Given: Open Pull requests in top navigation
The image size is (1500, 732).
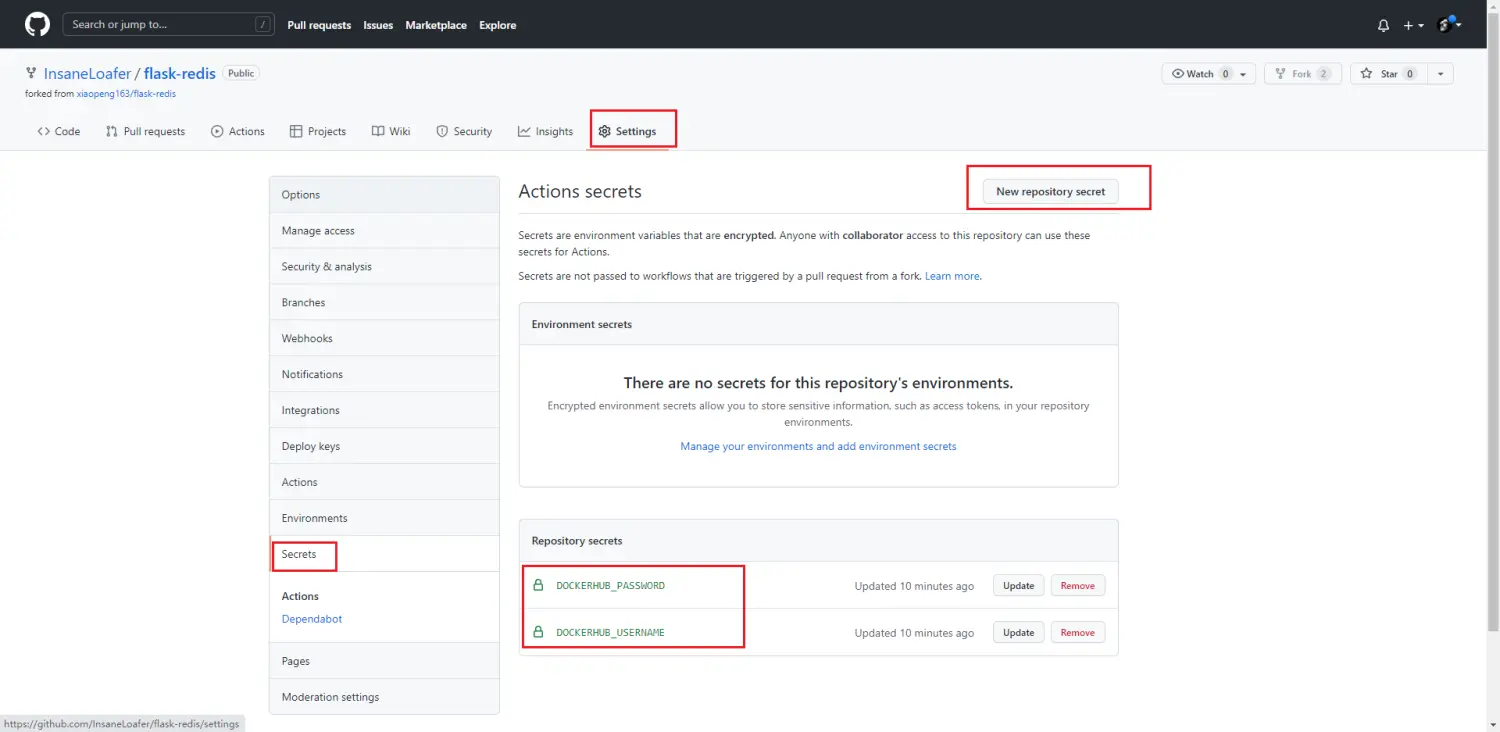Looking at the screenshot, I should click(319, 25).
